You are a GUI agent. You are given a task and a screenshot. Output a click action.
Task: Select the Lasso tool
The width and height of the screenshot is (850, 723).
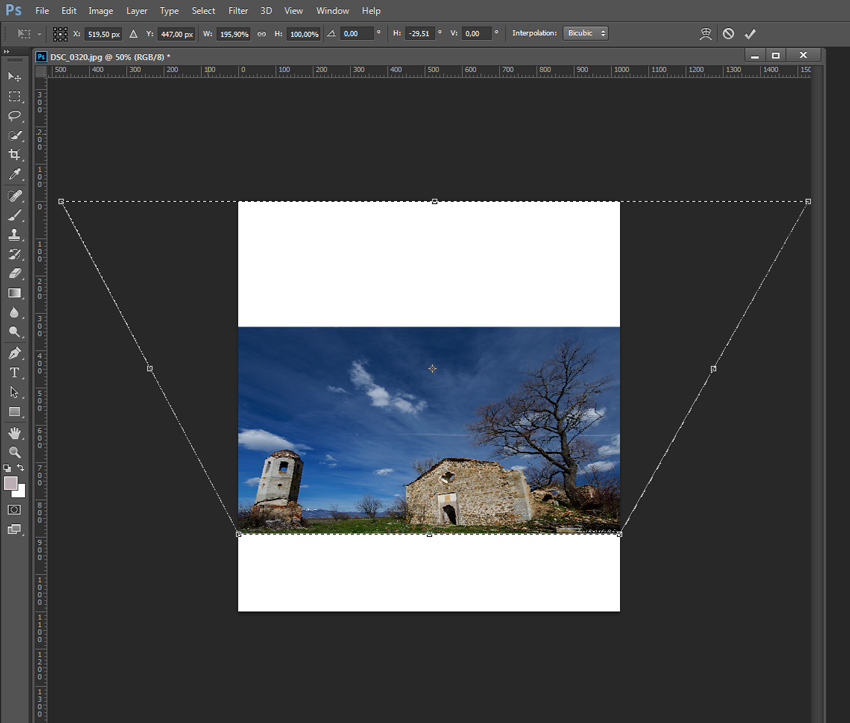click(14, 116)
